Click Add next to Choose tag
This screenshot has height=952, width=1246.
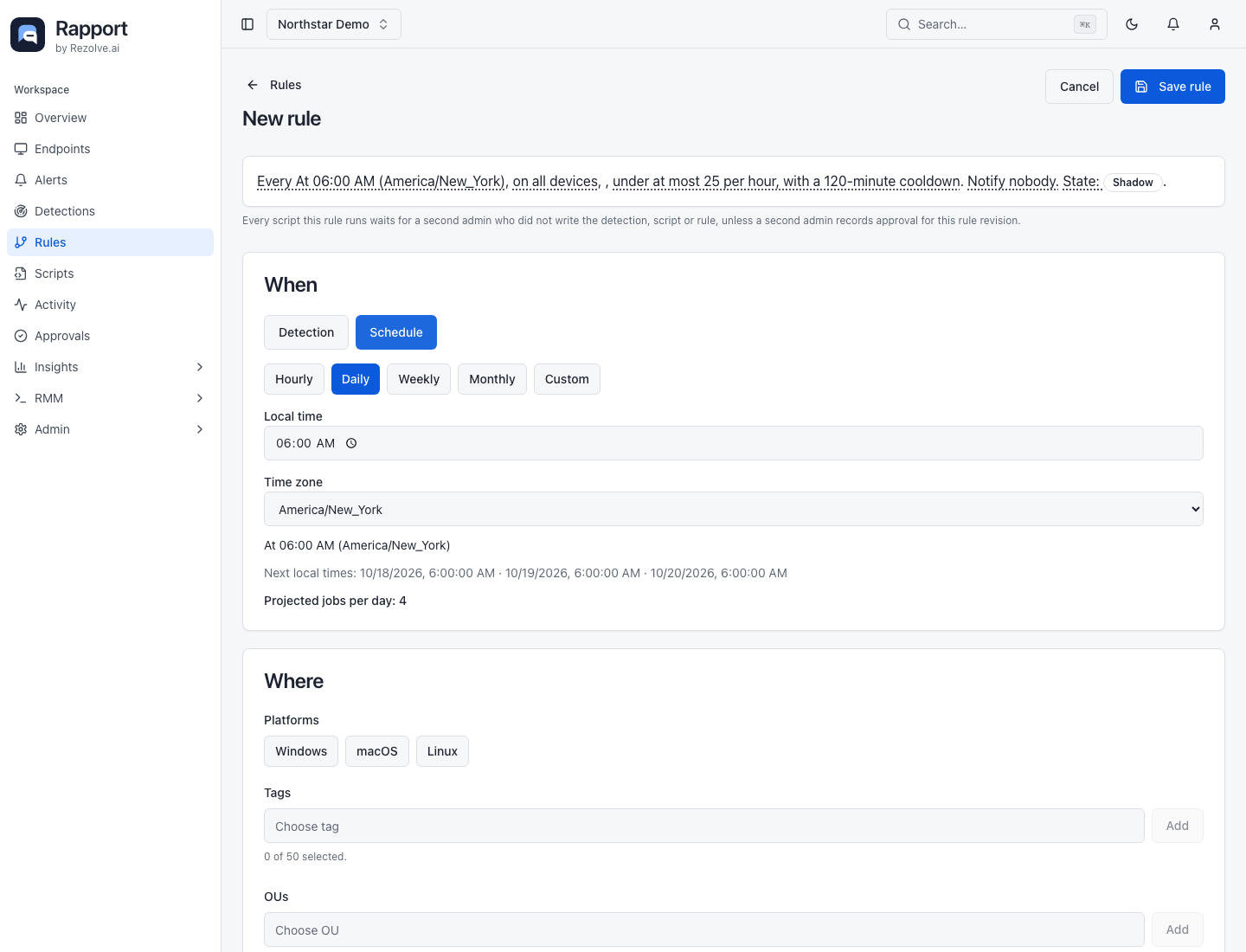(x=1178, y=826)
